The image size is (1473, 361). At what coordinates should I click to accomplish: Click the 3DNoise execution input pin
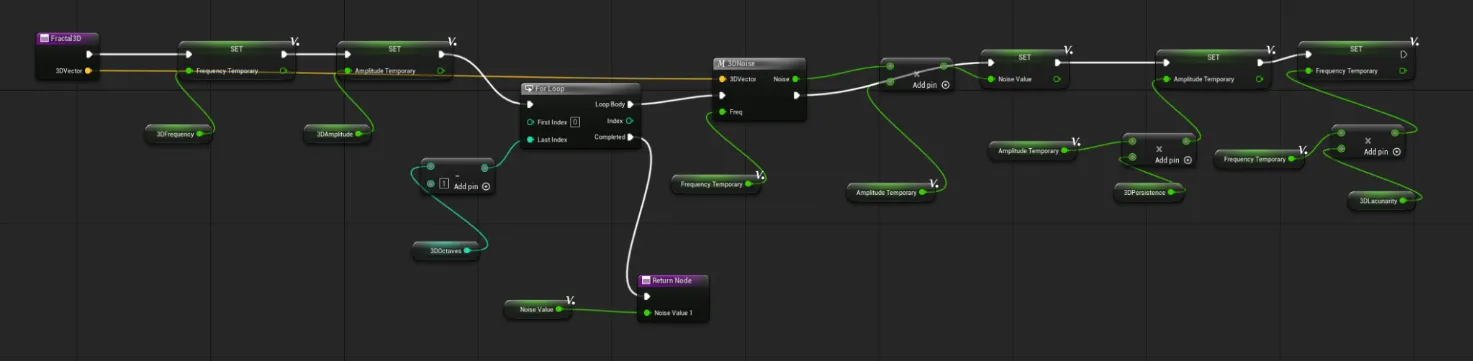[x=722, y=96]
